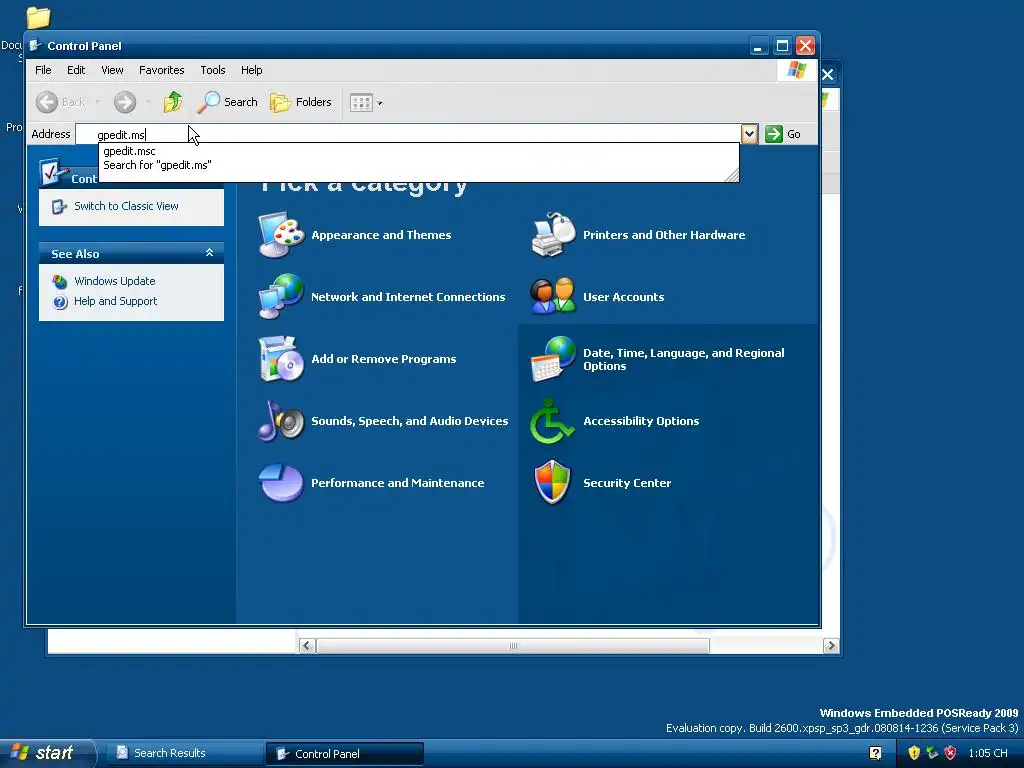1024x768 pixels.
Task: Click inside the Address input field
Action: [x=408, y=134]
